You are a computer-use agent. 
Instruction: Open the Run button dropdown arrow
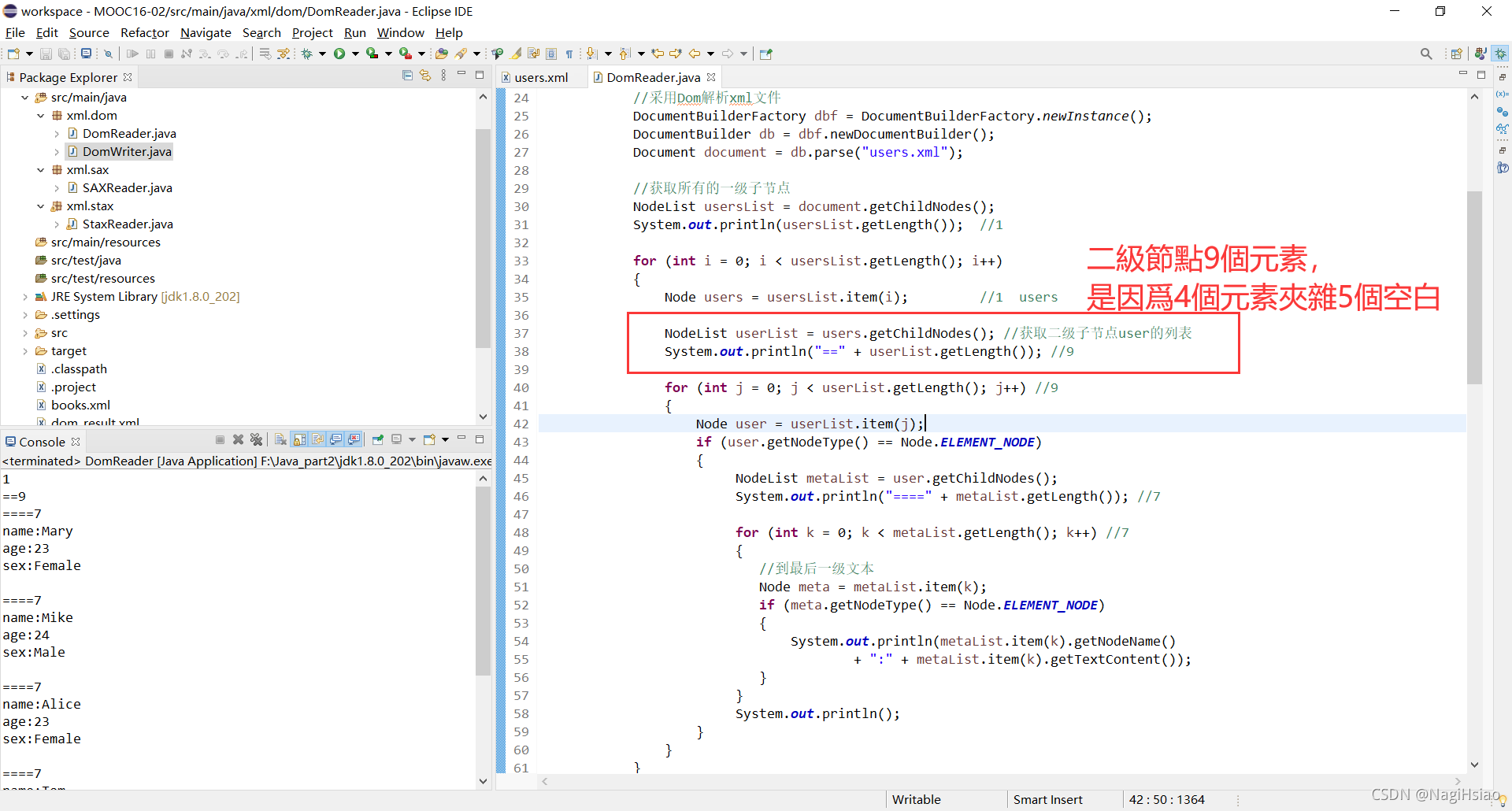pyautogui.click(x=355, y=54)
